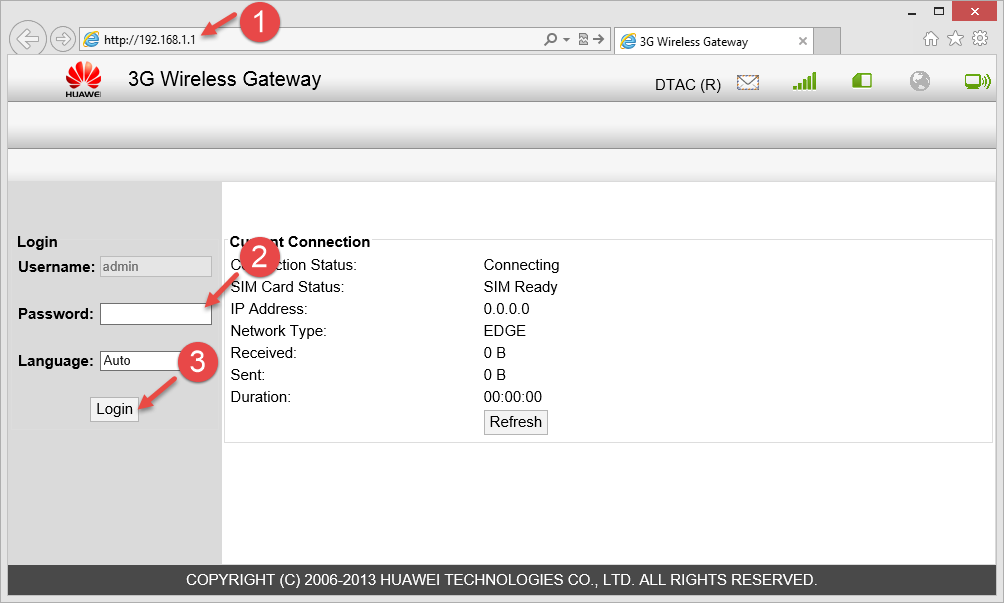Select the 3G Wireless Gateway tab
The width and height of the screenshot is (1004, 603).
713,42
